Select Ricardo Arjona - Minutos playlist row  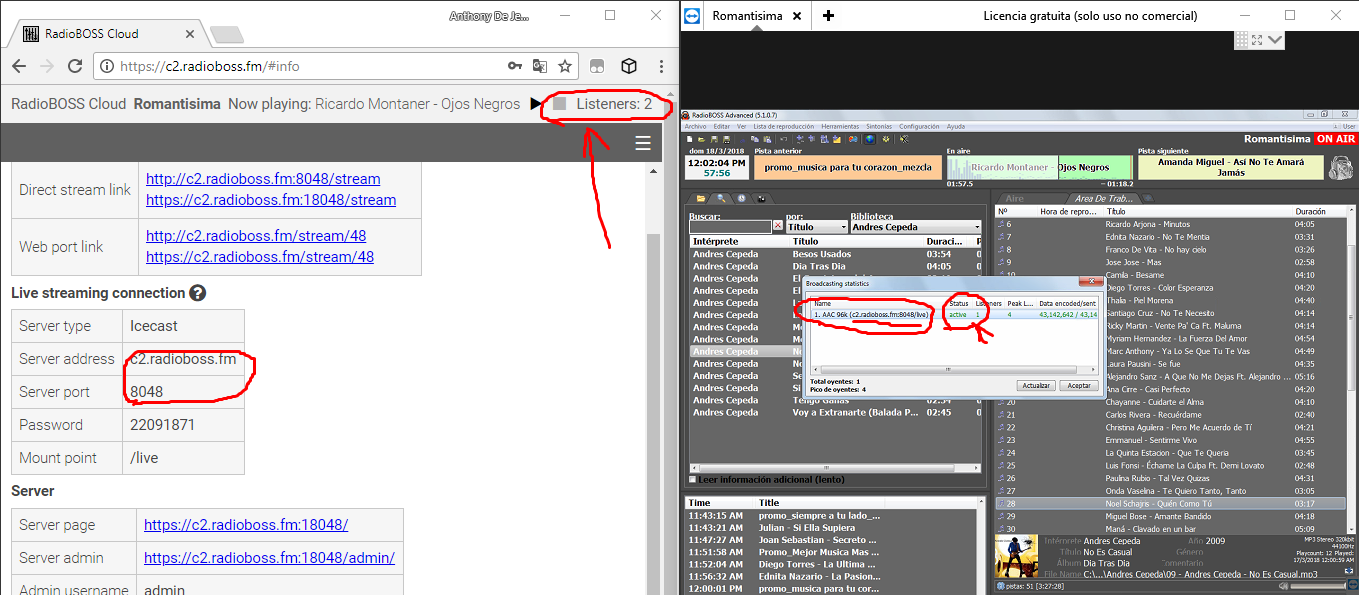tap(1170, 224)
